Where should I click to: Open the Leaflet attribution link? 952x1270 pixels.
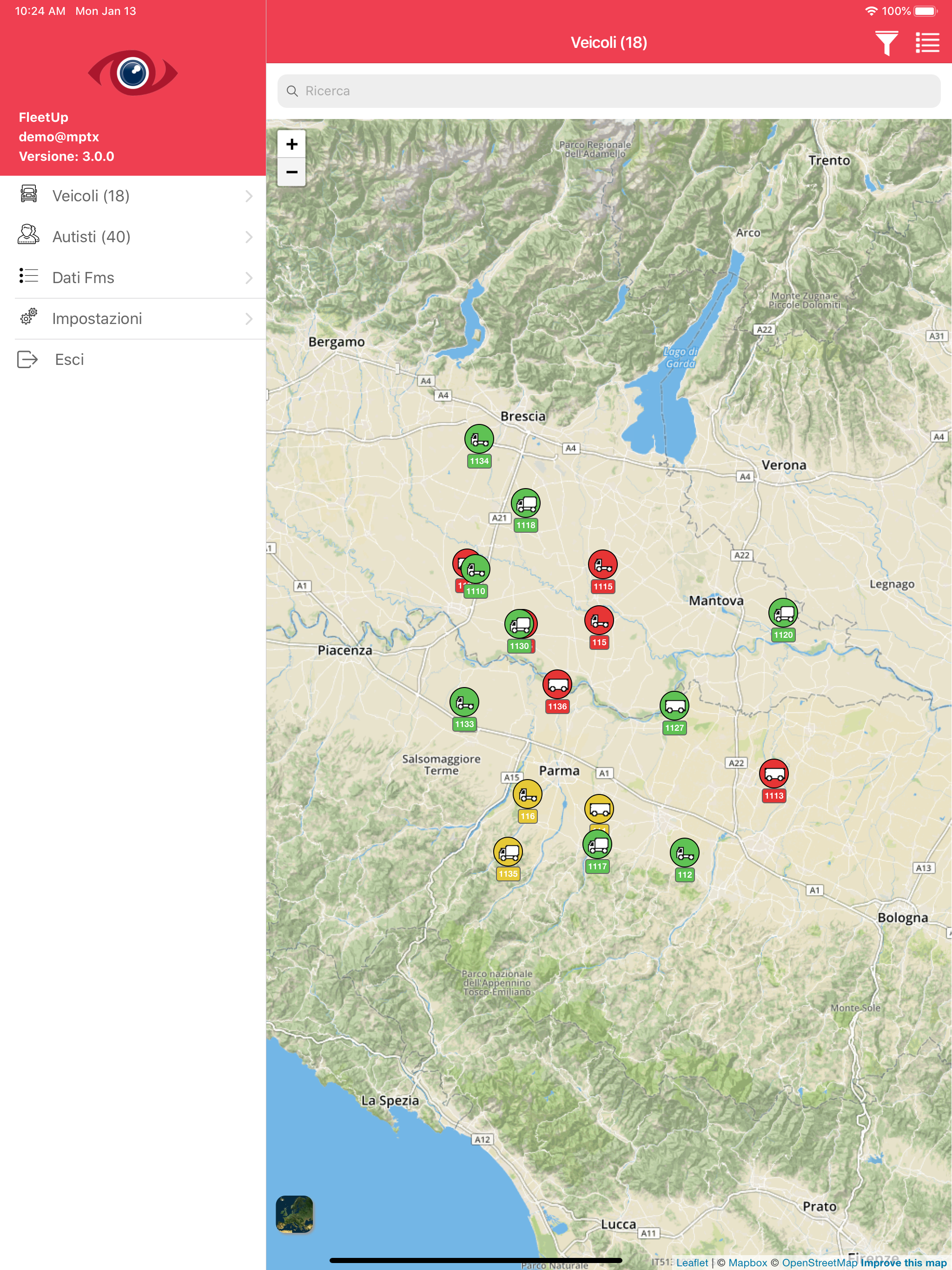(x=692, y=1263)
